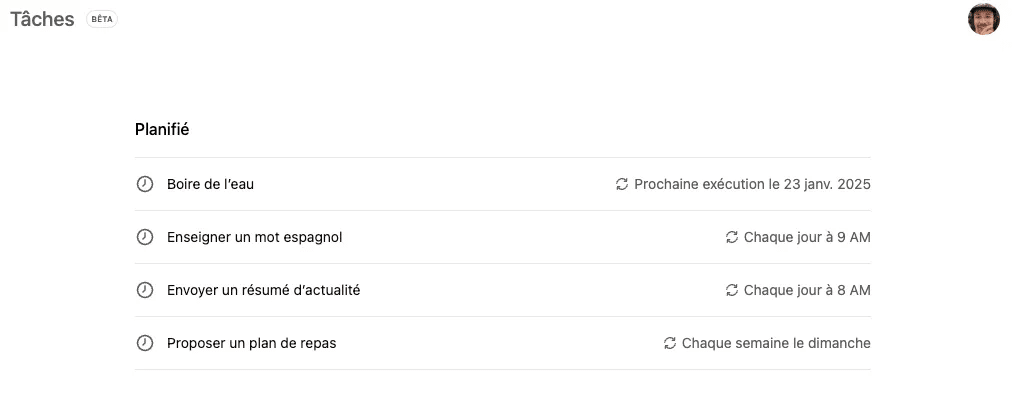Click the BÊTA badge next to Tâches
This screenshot has height=399, width=1016.
(102, 19)
